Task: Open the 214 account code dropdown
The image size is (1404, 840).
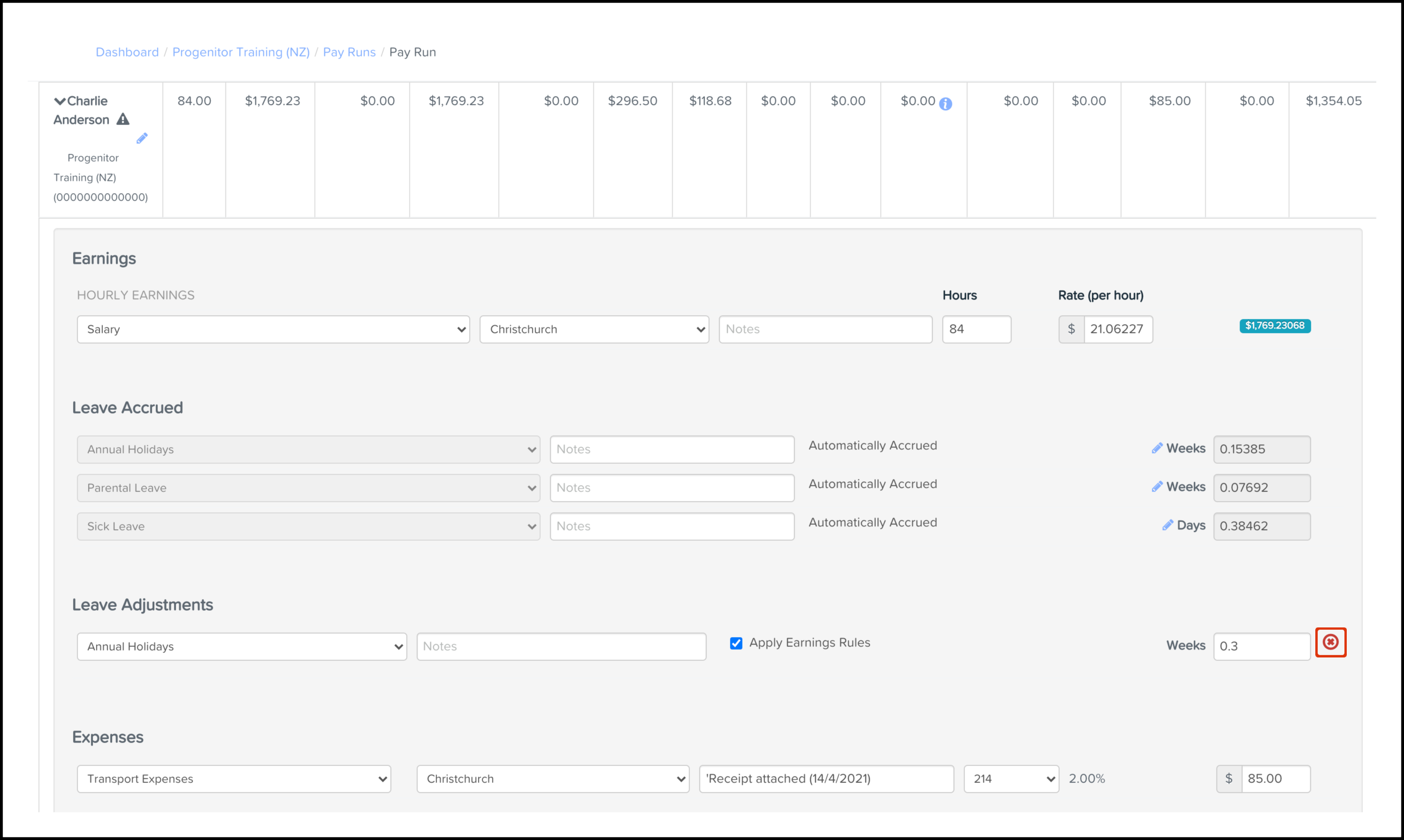Action: pos(1011,779)
